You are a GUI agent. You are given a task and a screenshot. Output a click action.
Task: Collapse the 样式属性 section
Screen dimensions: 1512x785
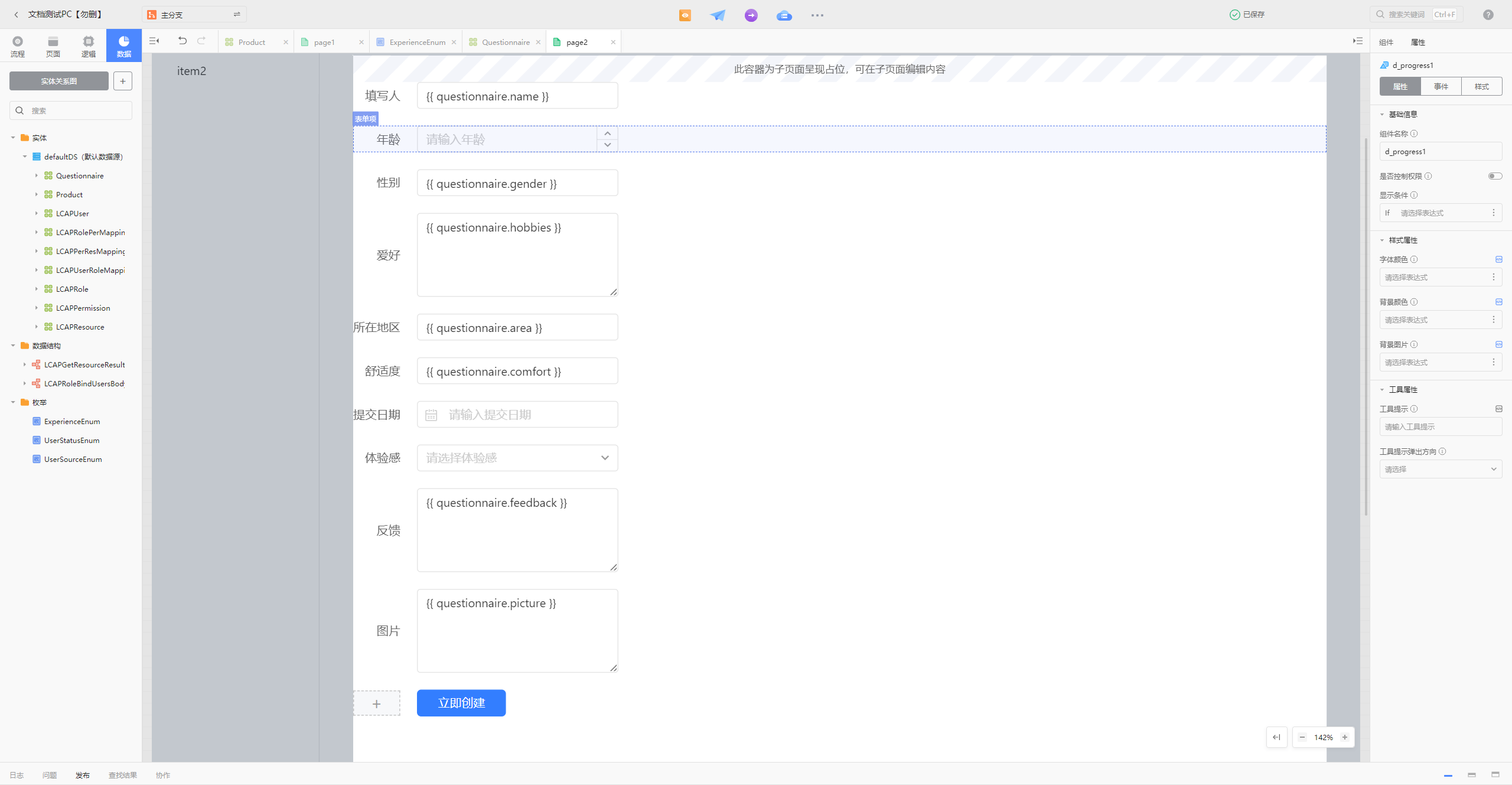(x=1382, y=240)
